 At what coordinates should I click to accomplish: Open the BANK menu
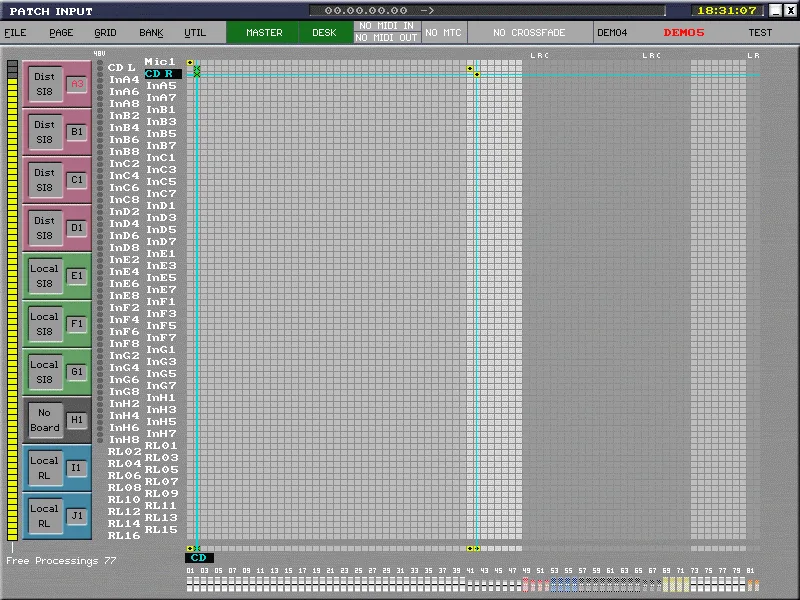click(x=152, y=33)
